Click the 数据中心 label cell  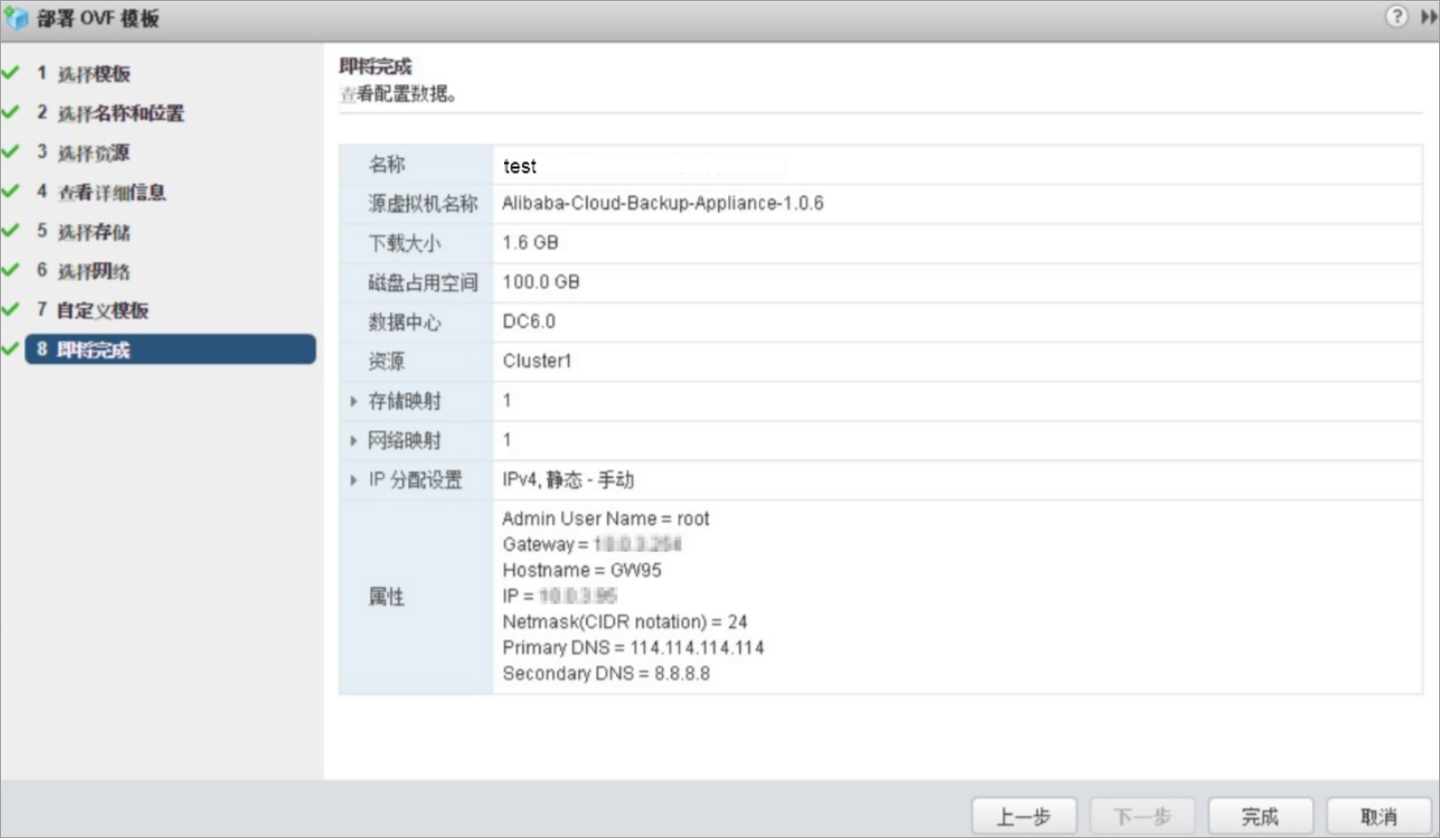pyautogui.click(x=416, y=323)
